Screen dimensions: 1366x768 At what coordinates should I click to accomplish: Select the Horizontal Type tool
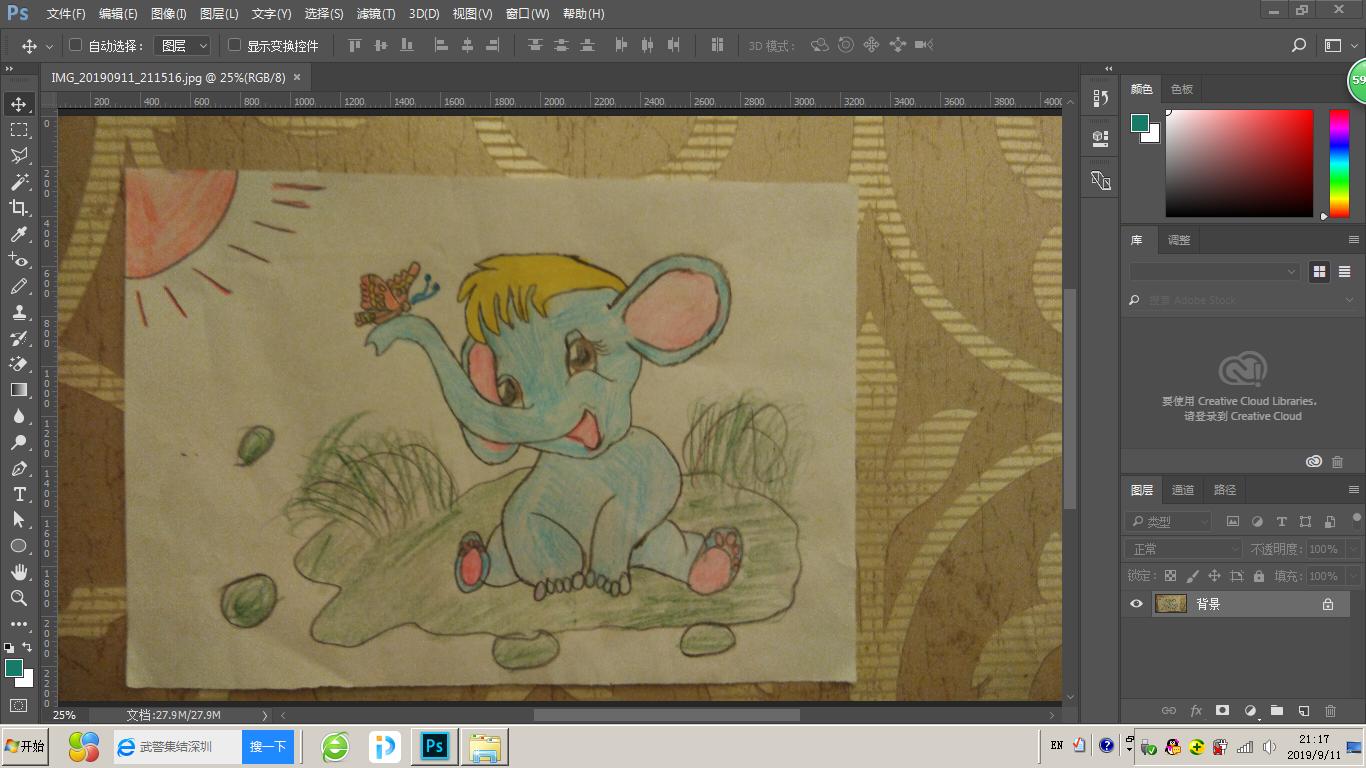point(19,494)
